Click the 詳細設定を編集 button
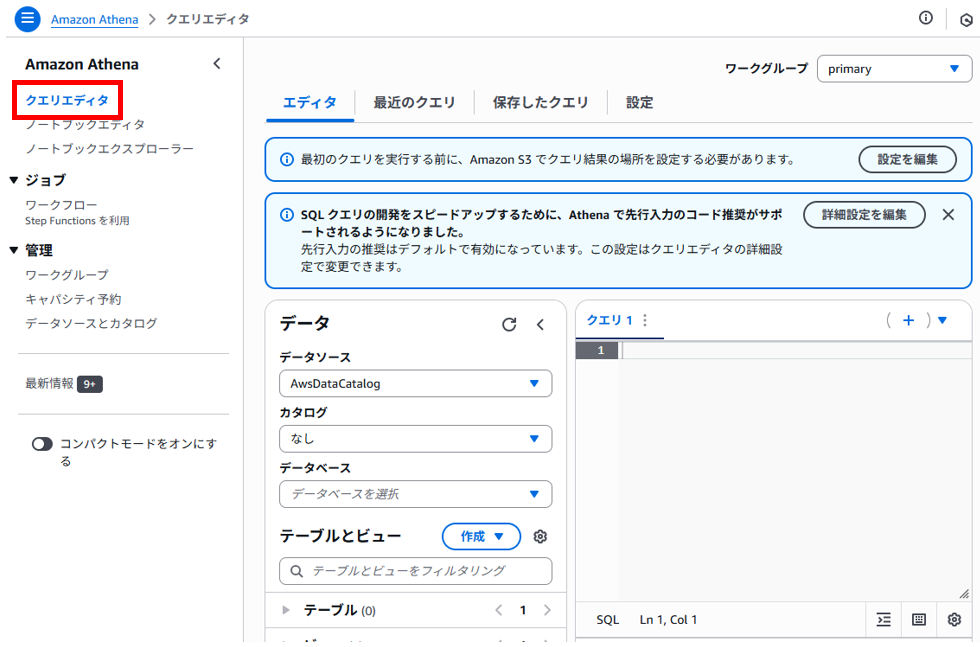This screenshot has height=647, width=980. (x=864, y=214)
